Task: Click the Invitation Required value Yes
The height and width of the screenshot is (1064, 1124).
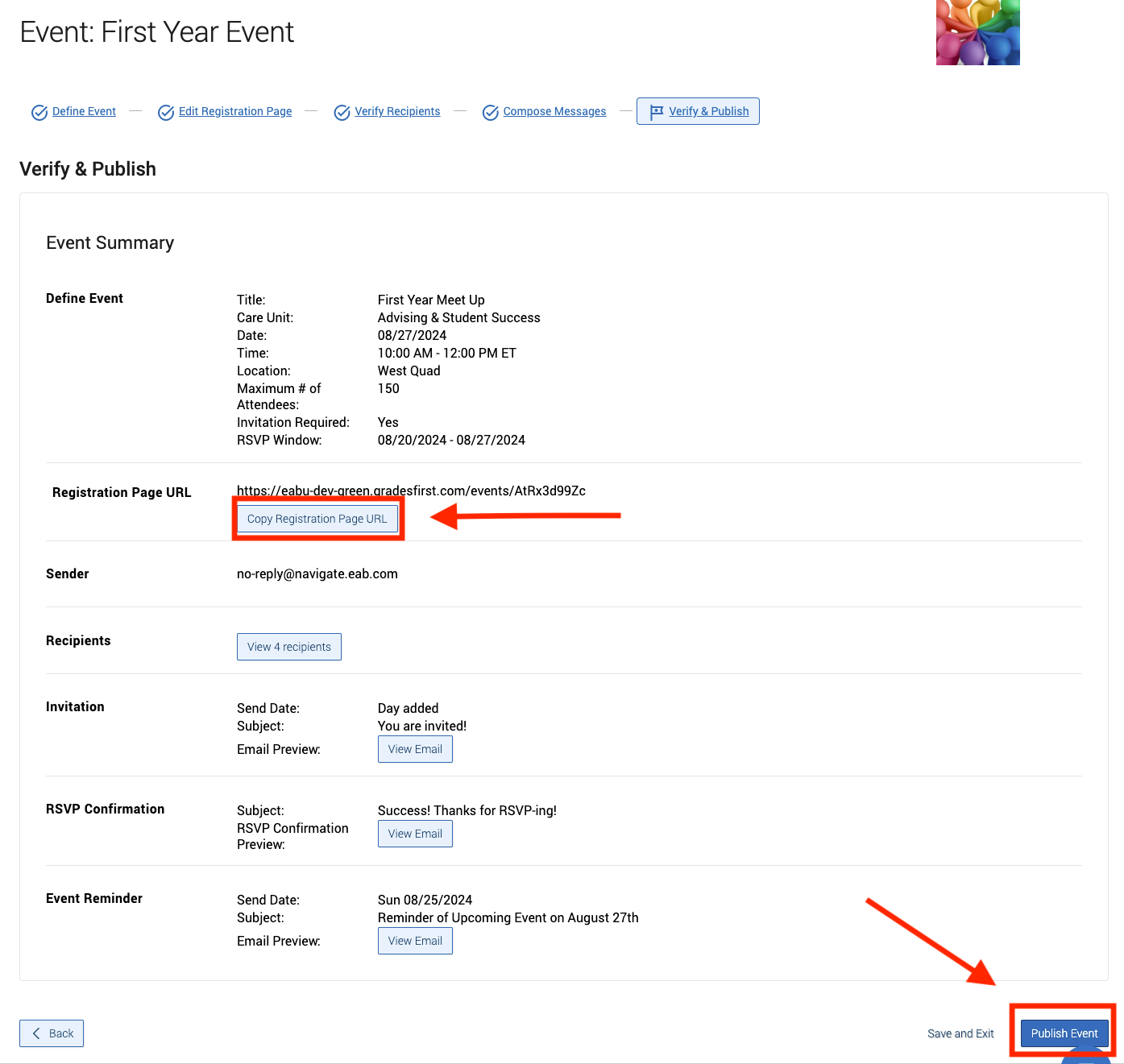Action: point(388,422)
